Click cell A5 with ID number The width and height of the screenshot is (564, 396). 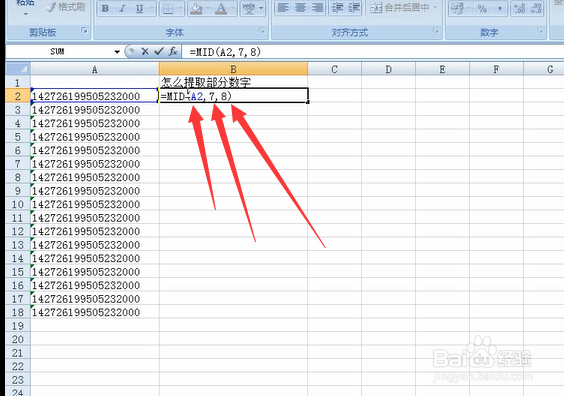point(95,137)
